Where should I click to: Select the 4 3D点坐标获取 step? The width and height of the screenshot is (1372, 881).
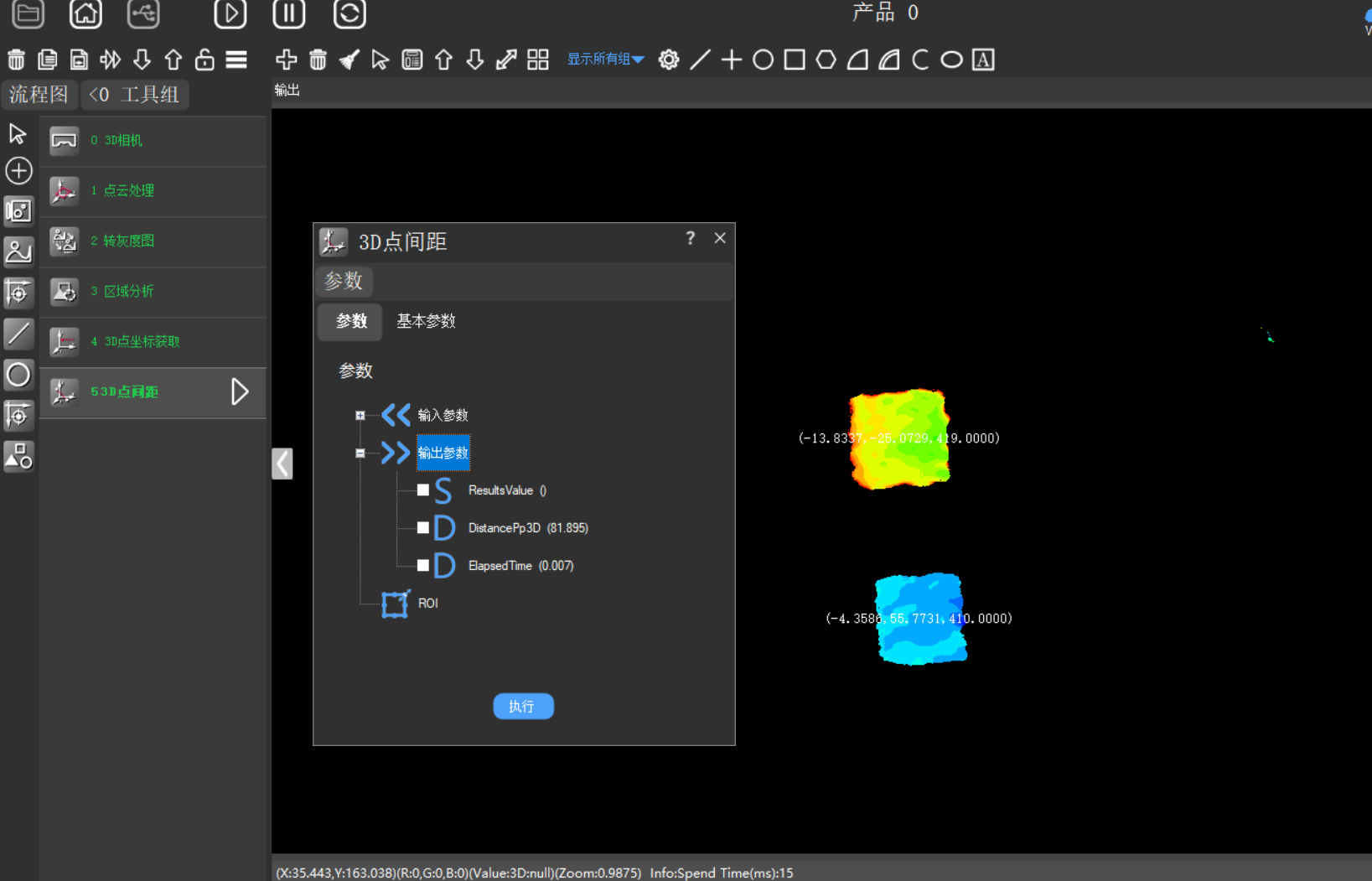pos(153,342)
